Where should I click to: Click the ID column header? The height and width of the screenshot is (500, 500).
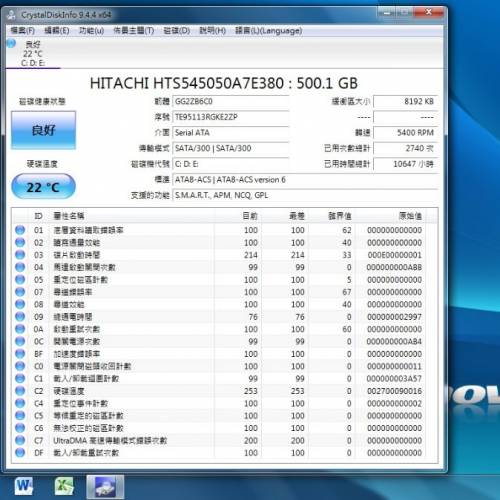tap(38, 216)
